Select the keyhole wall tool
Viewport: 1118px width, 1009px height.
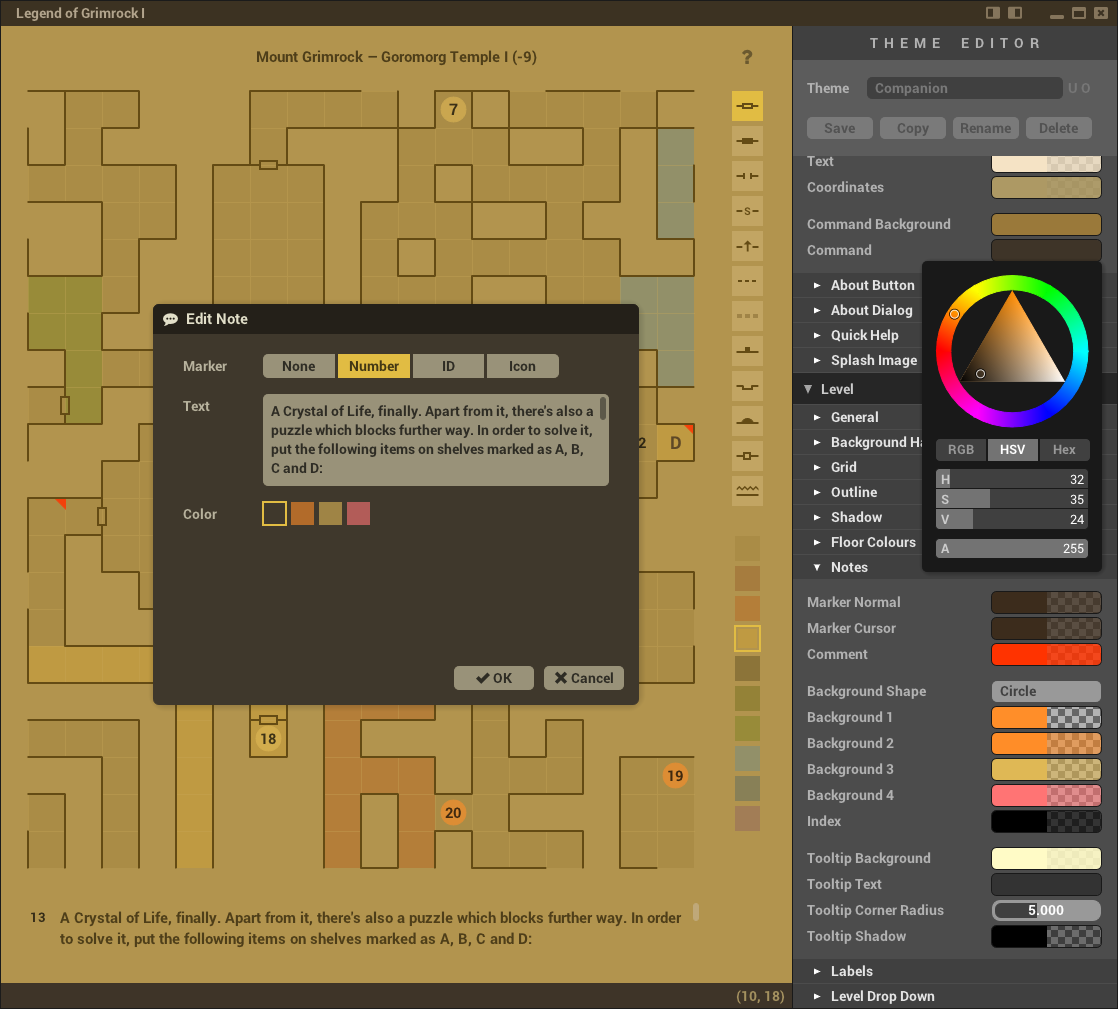click(x=747, y=456)
